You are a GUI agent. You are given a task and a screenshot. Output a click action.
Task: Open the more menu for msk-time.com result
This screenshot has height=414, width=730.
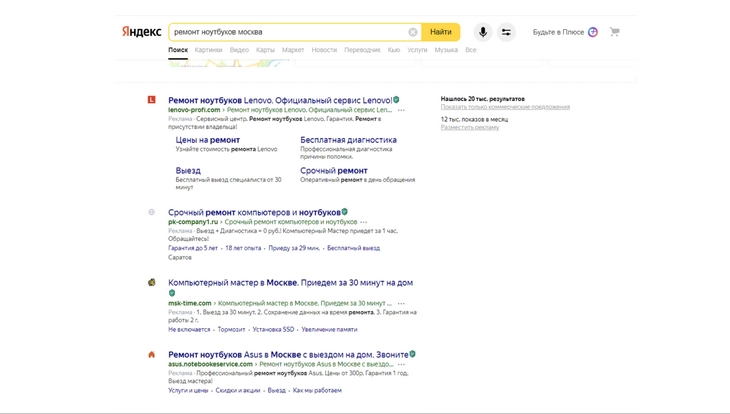click(401, 303)
